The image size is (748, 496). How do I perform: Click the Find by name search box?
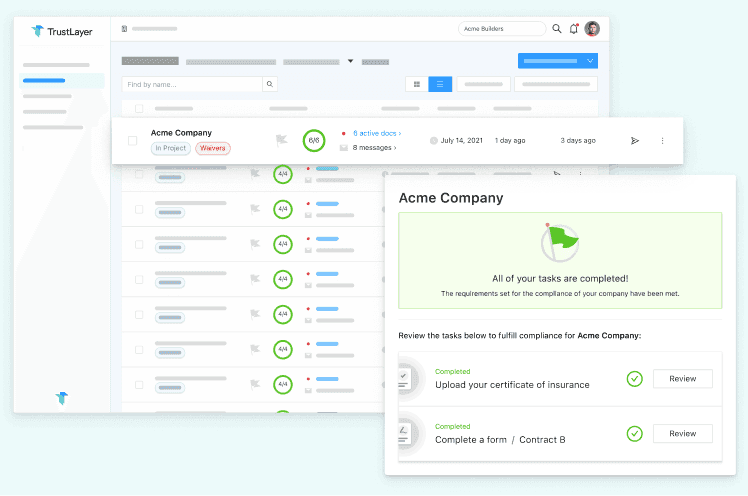pos(192,84)
